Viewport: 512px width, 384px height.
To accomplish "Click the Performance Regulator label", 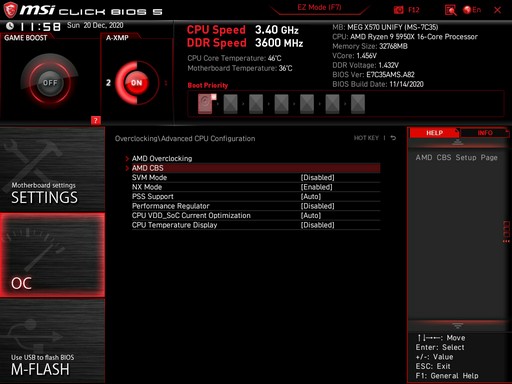I will point(171,206).
